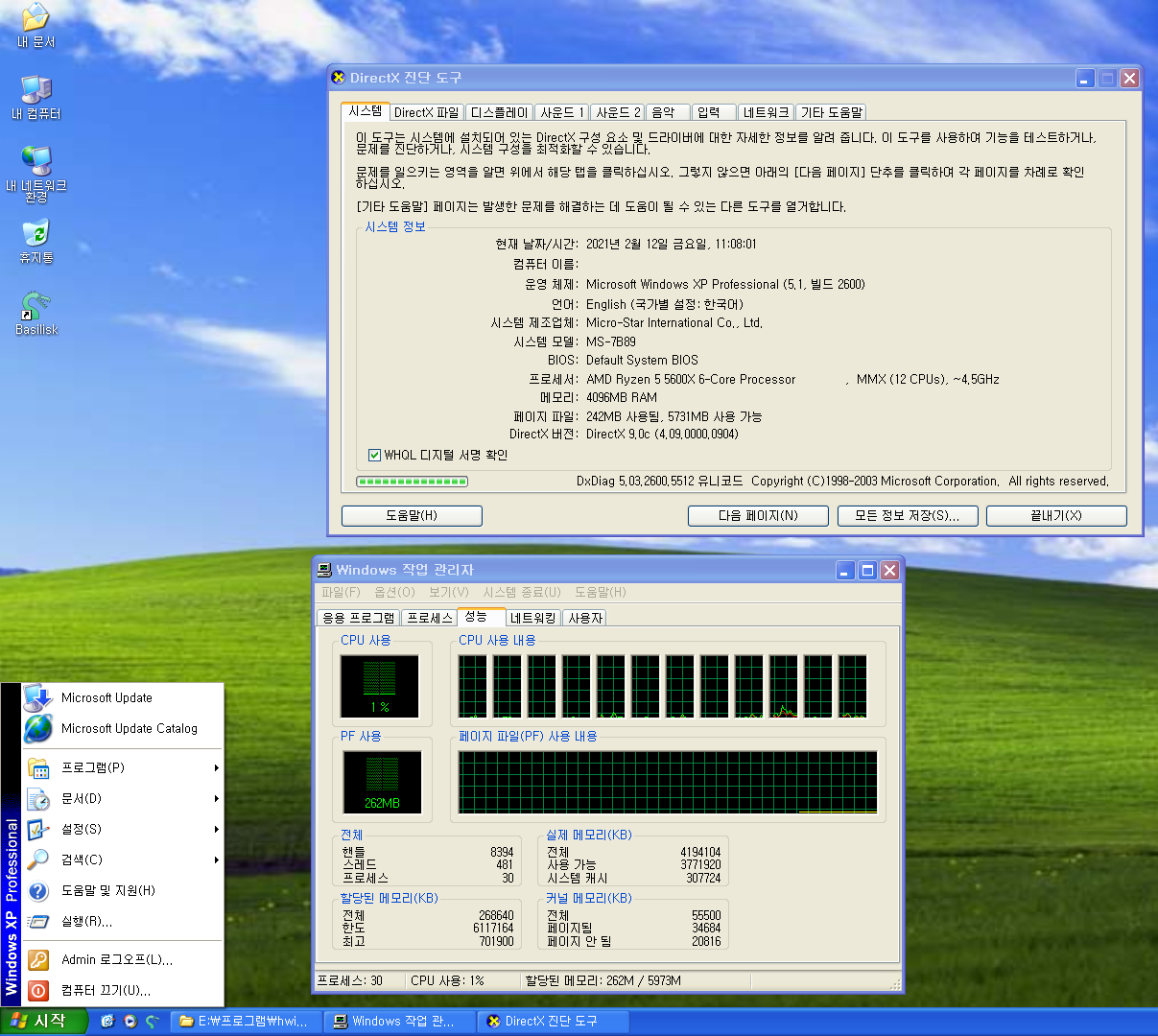The width and height of the screenshot is (1158, 1036).
Task: Switch to 응용 프로그램 tab in Task Manager
Action: click(359, 618)
